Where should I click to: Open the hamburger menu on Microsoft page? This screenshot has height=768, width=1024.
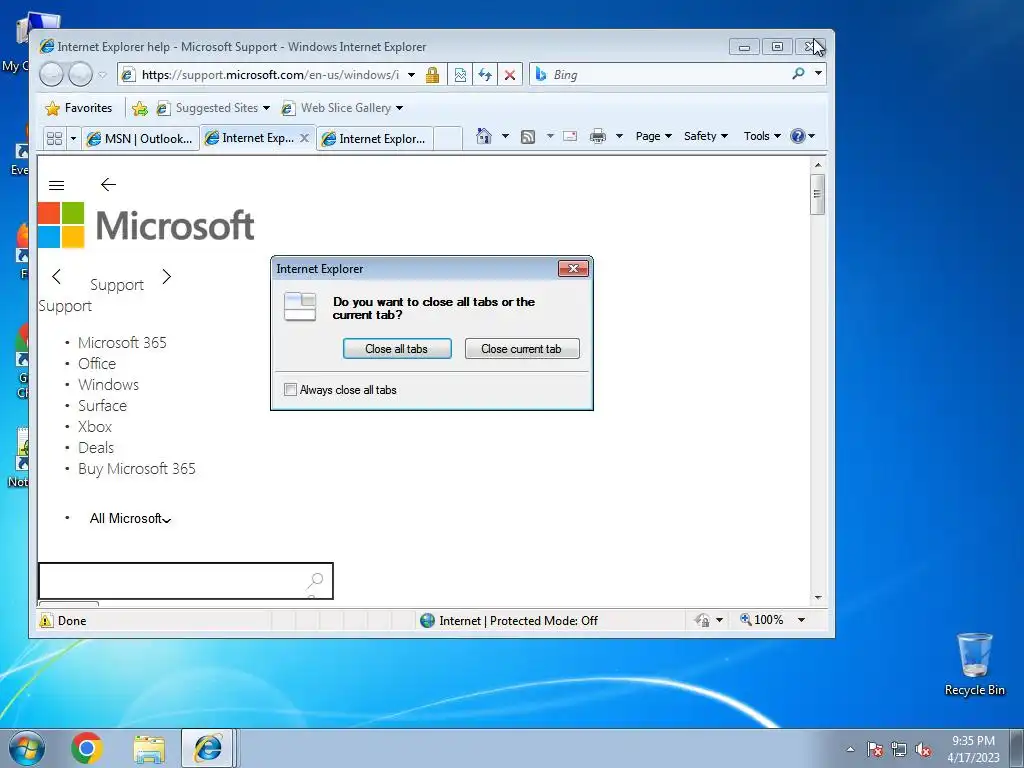tap(57, 185)
